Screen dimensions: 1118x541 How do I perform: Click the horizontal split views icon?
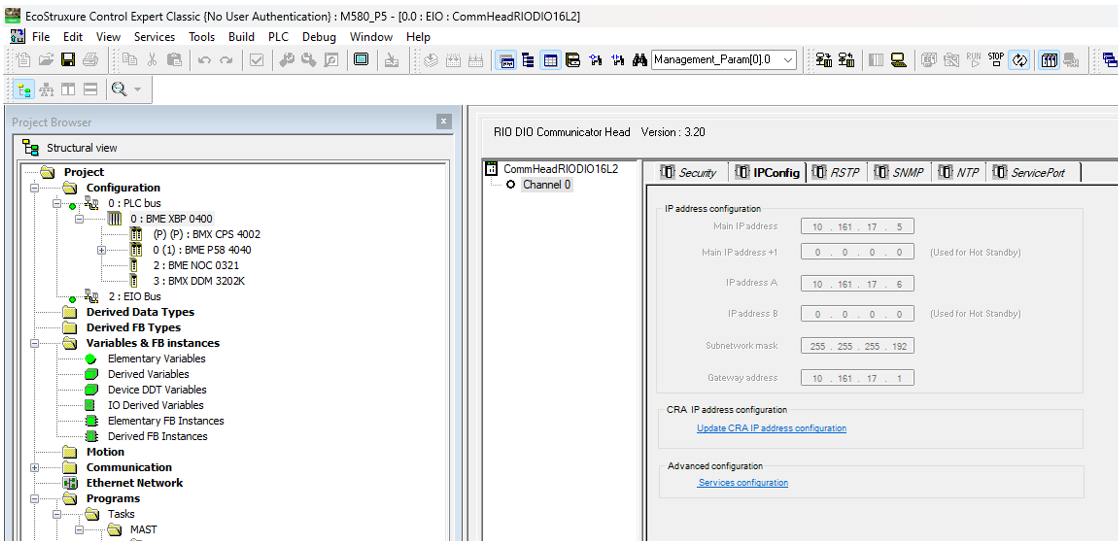(91, 90)
